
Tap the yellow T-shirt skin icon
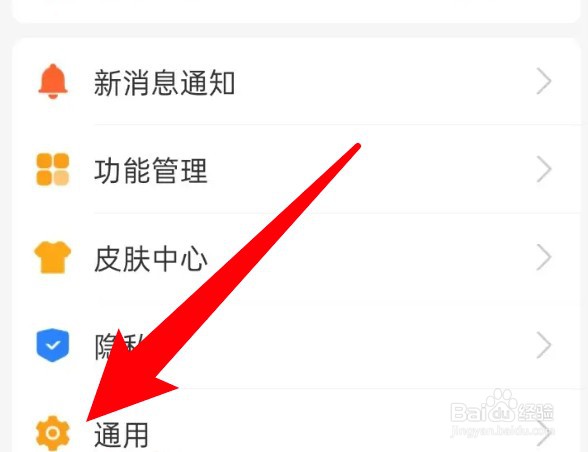point(52,257)
